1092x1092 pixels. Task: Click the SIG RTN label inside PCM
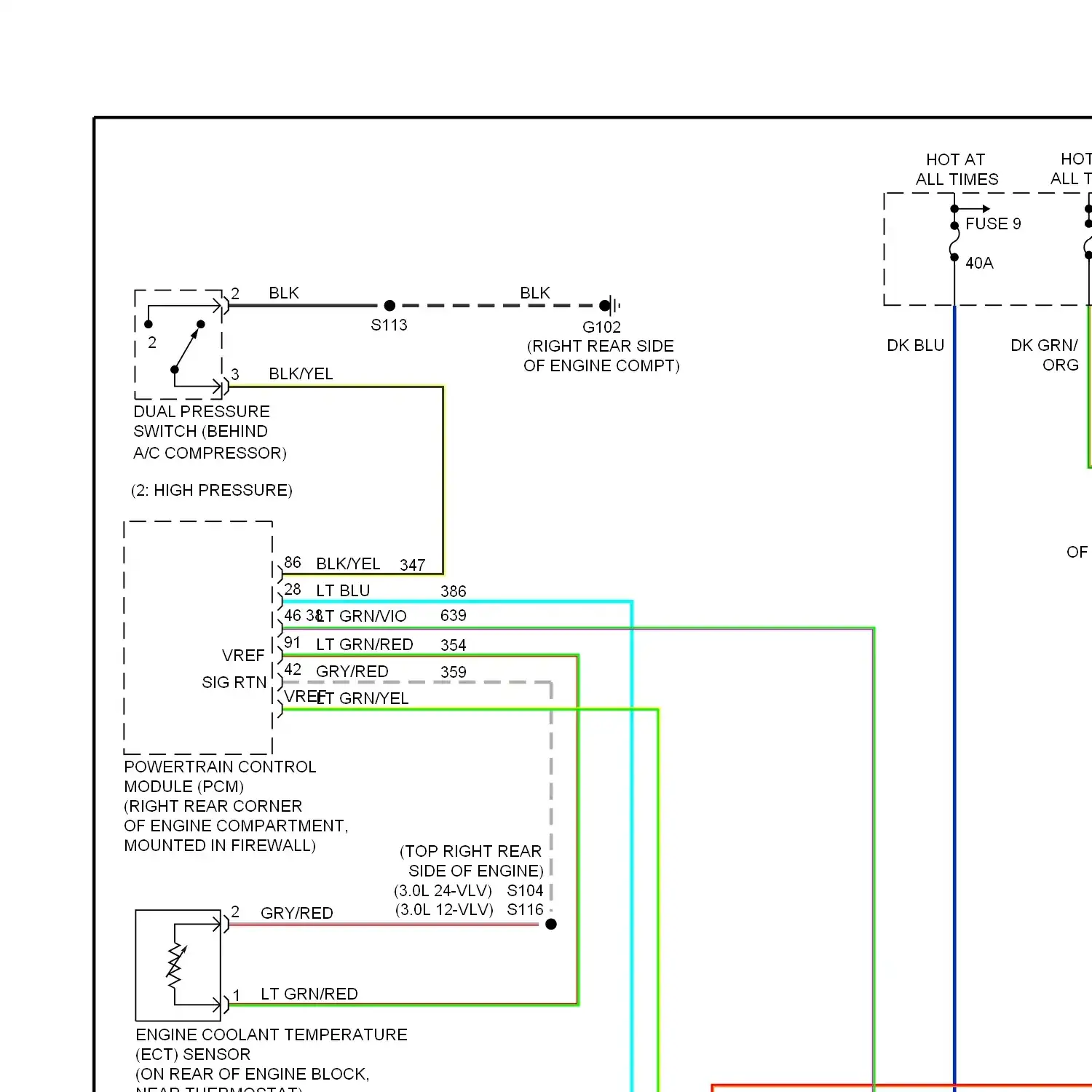[234, 682]
